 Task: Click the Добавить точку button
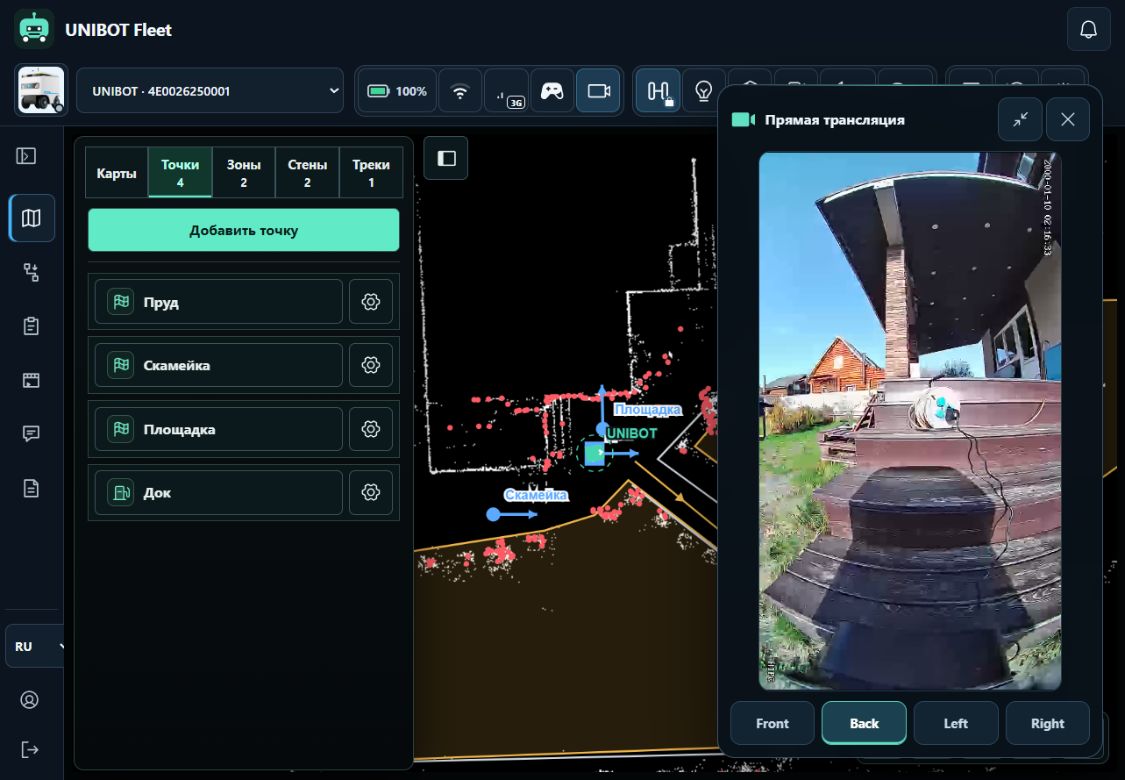244,230
